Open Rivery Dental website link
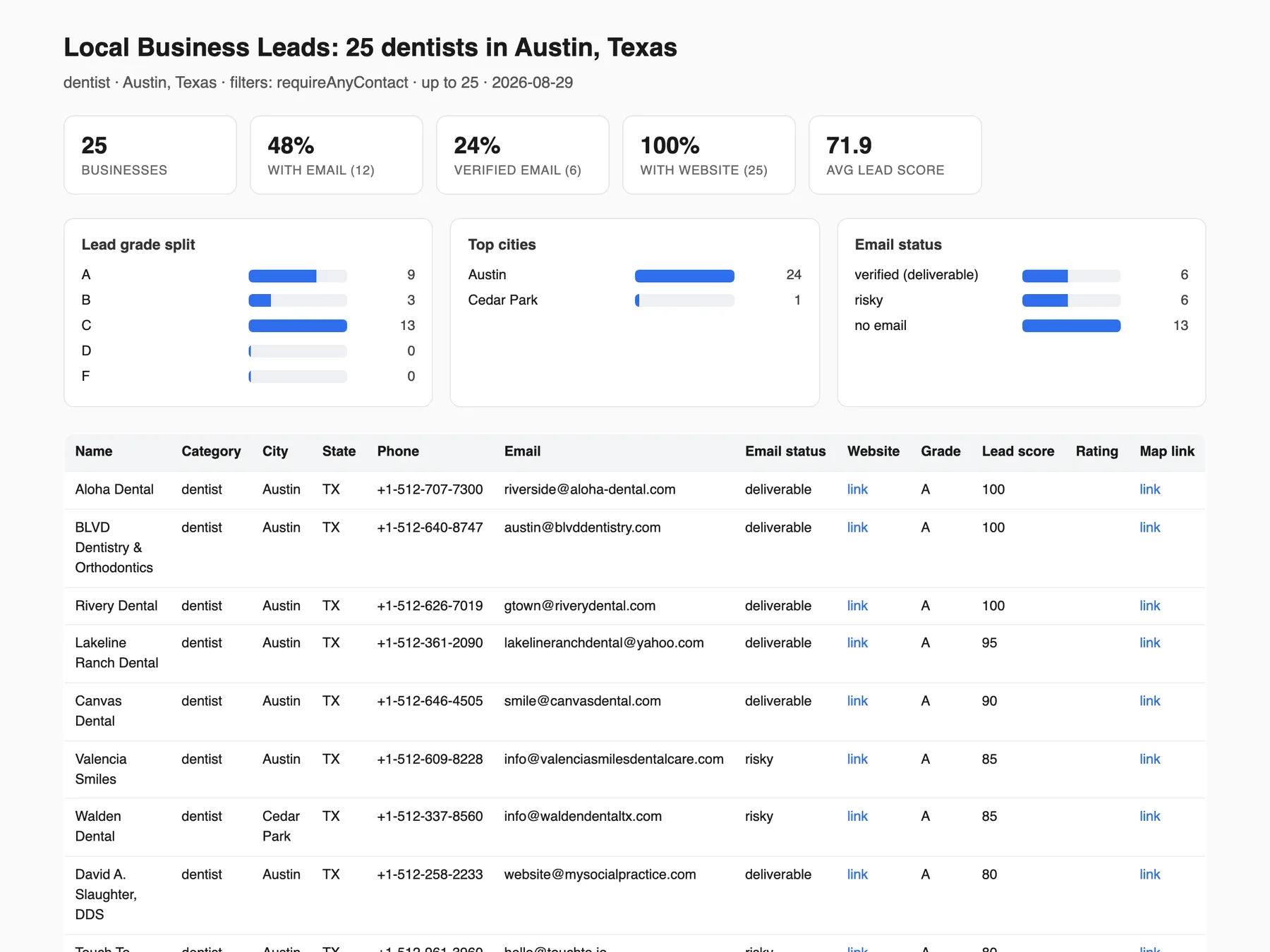1270x952 pixels. [x=857, y=606]
